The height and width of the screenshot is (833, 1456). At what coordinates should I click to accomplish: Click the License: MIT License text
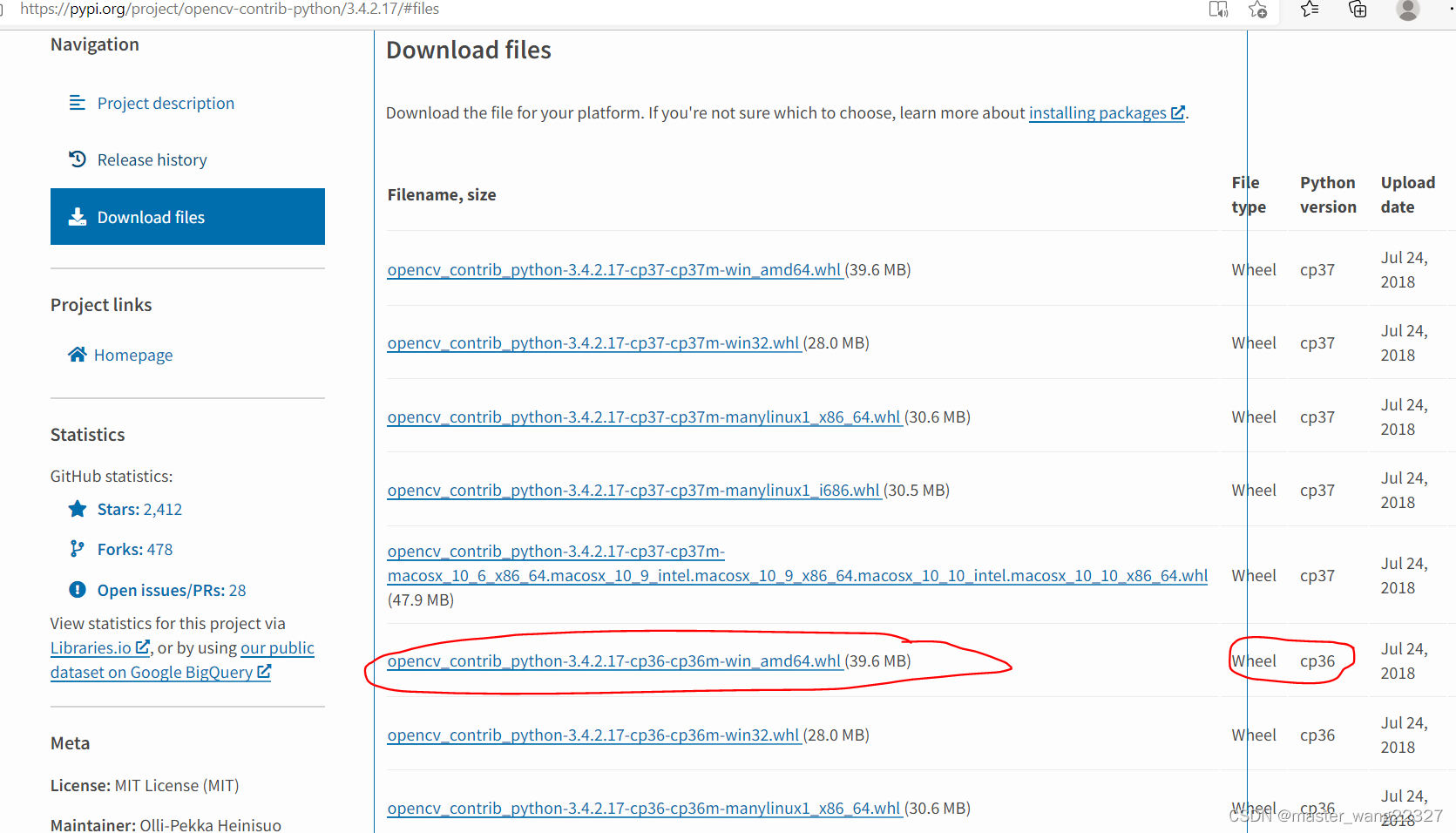point(145,785)
